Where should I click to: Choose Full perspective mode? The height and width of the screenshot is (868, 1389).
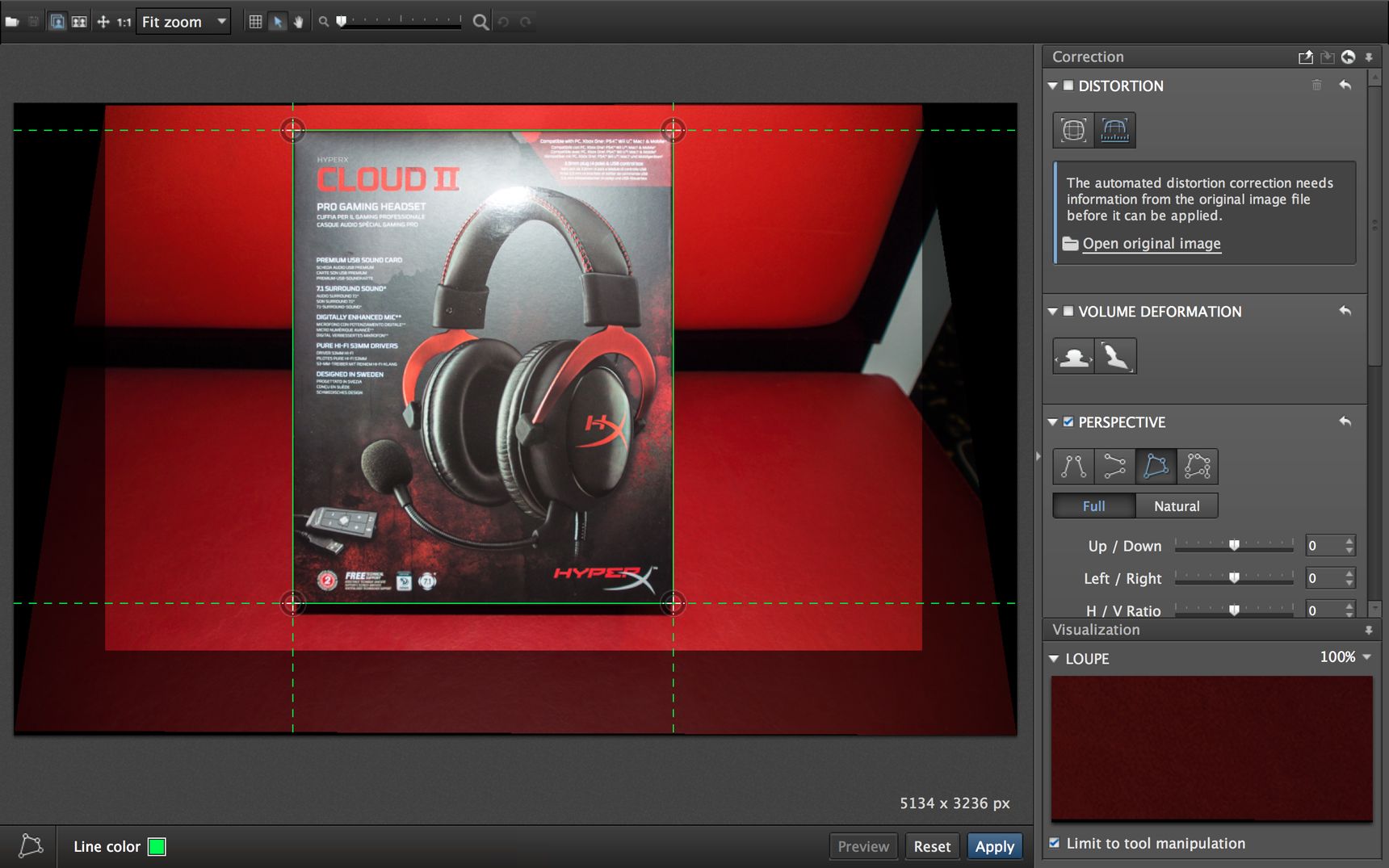click(x=1093, y=506)
